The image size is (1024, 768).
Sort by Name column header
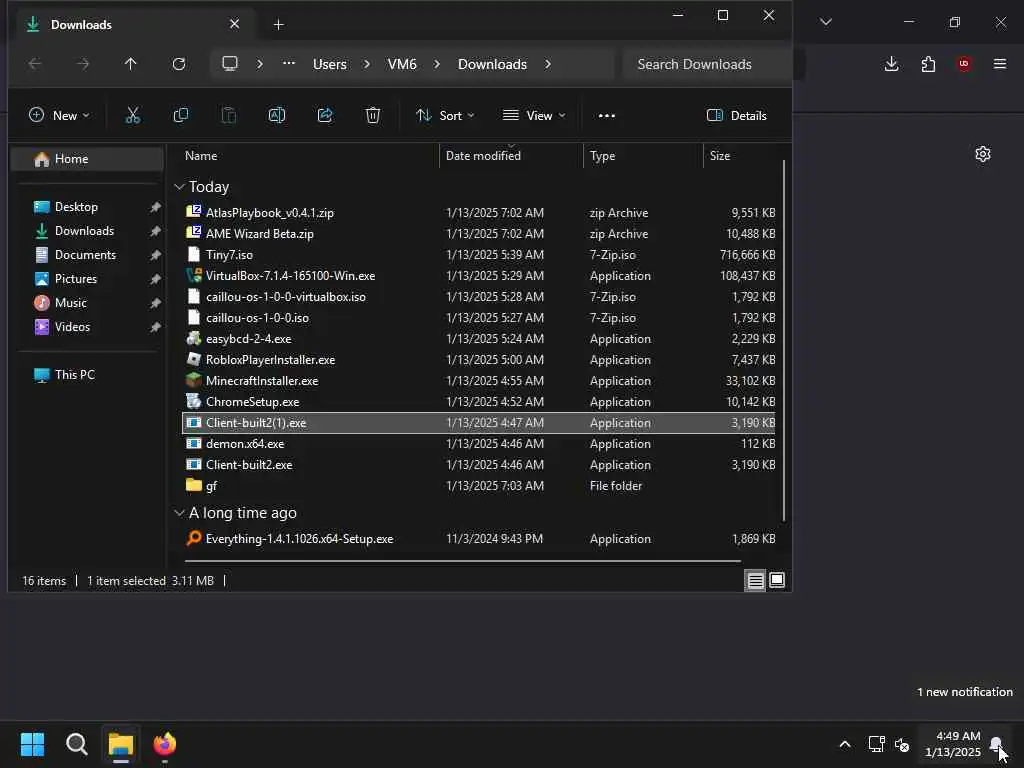click(201, 156)
